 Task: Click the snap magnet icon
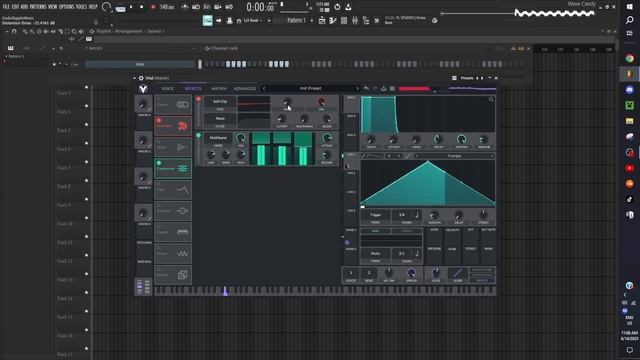pyautogui.click(x=239, y=21)
